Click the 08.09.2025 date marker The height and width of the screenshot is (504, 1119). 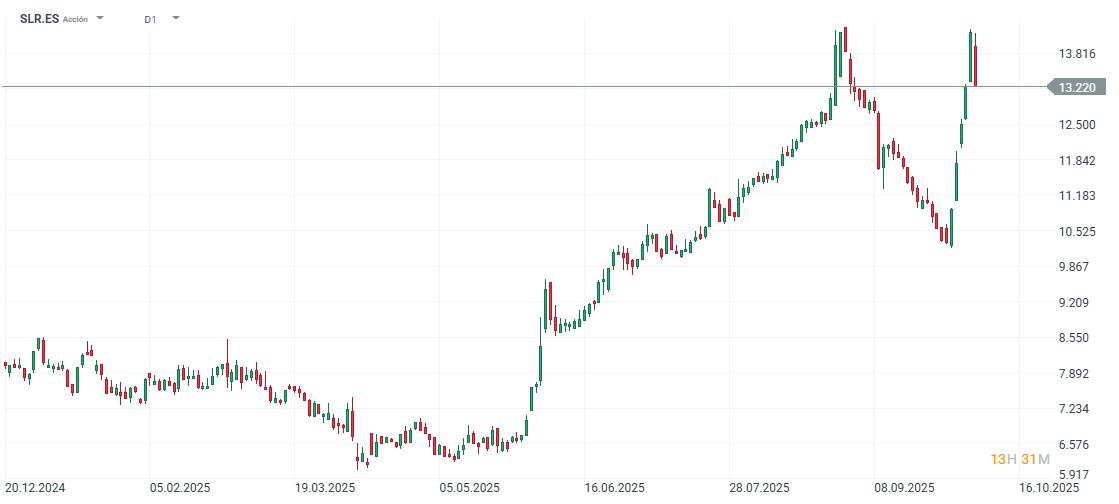pos(901,488)
